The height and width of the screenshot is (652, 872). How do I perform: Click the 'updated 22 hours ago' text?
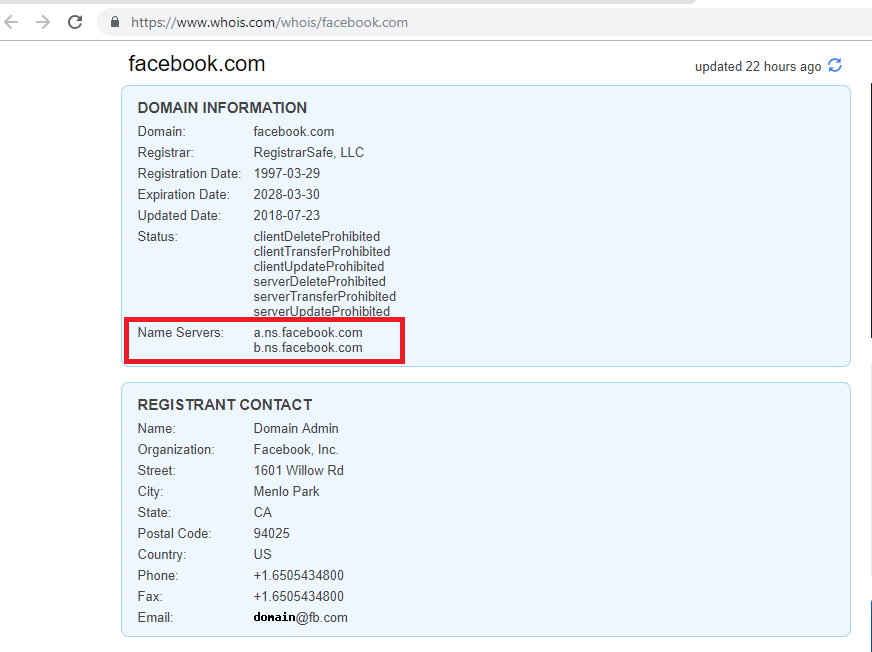[758, 67]
